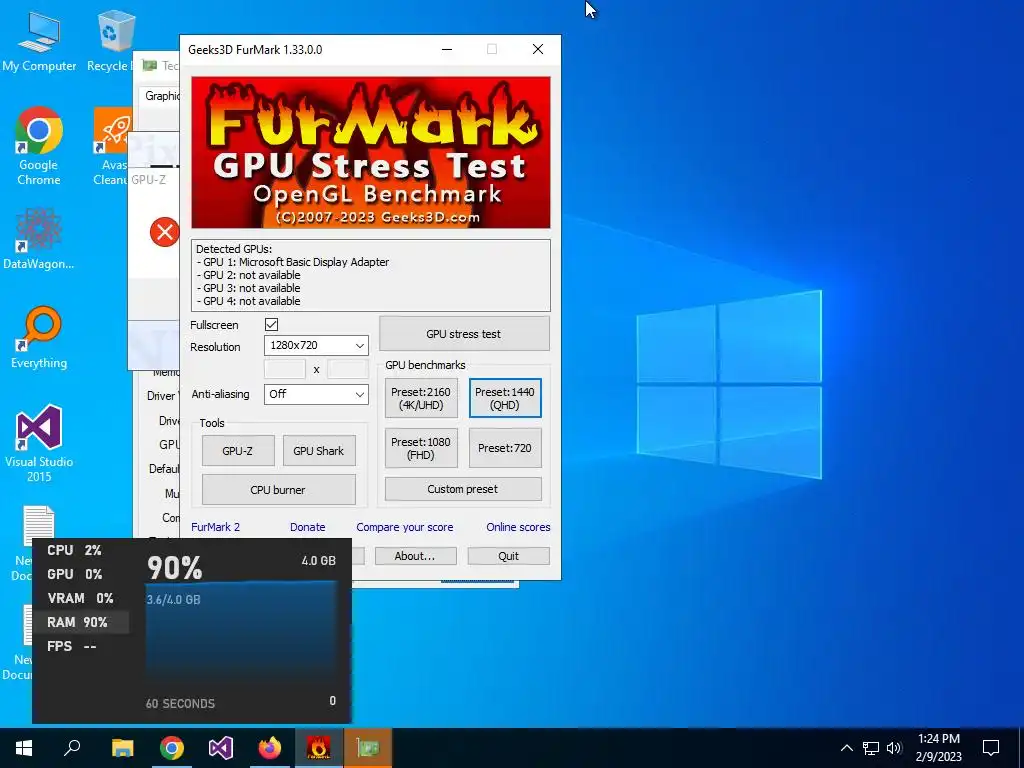
Task: Open Firefox from the taskbar
Action: [x=270, y=748]
